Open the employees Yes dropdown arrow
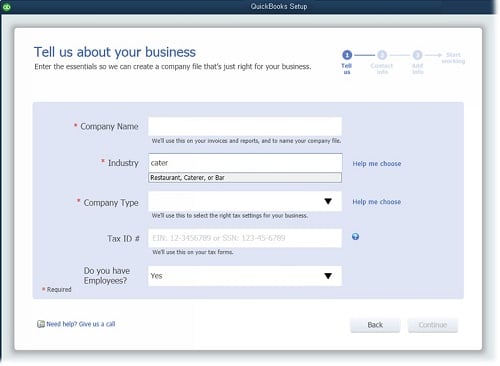 coord(328,276)
